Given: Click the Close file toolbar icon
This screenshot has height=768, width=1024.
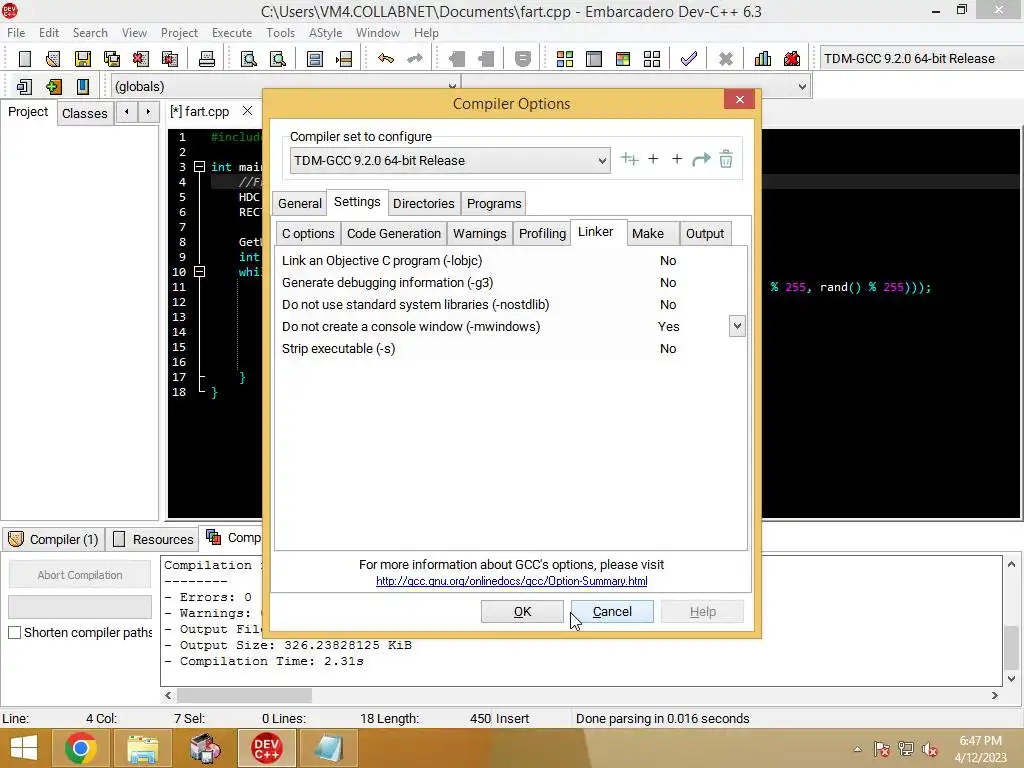Looking at the screenshot, I should click(140, 59).
